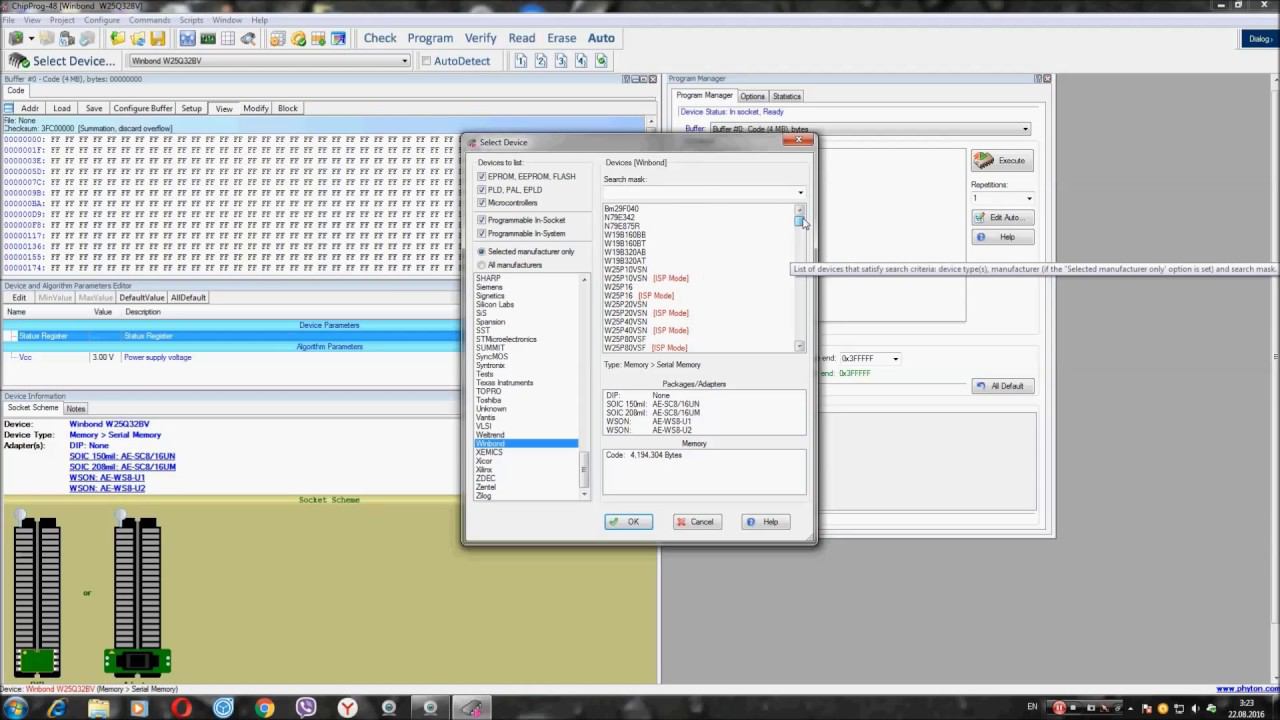
Task: Click OK in Select Device dialog
Action: [629, 522]
